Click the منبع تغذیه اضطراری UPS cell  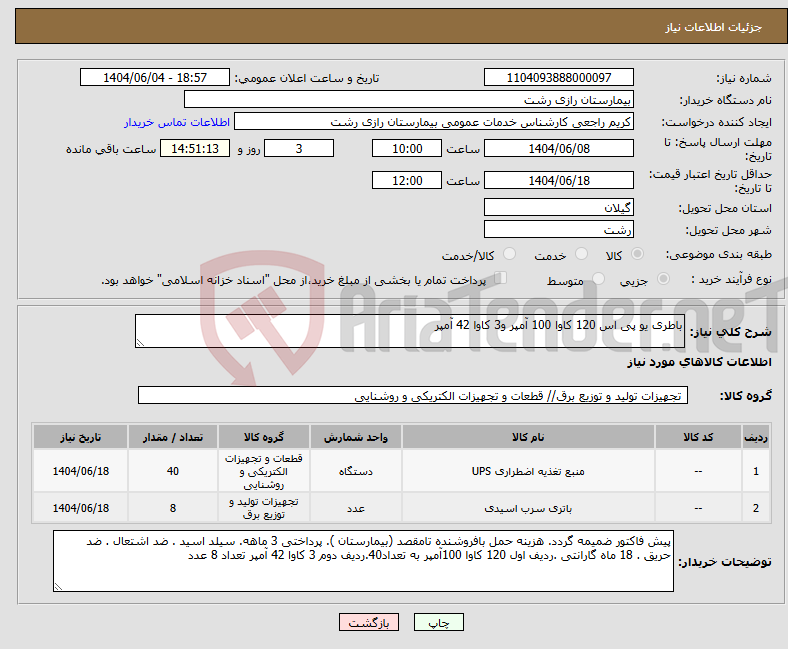click(x=528, y=471)
